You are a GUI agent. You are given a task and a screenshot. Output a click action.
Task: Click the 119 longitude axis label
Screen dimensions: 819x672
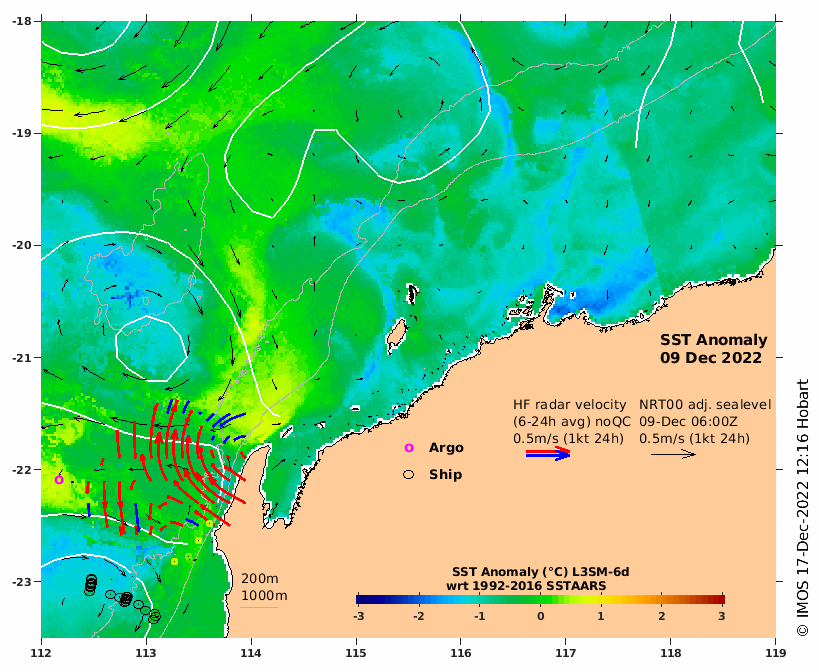pyautogui.click(x=776, y=653)
